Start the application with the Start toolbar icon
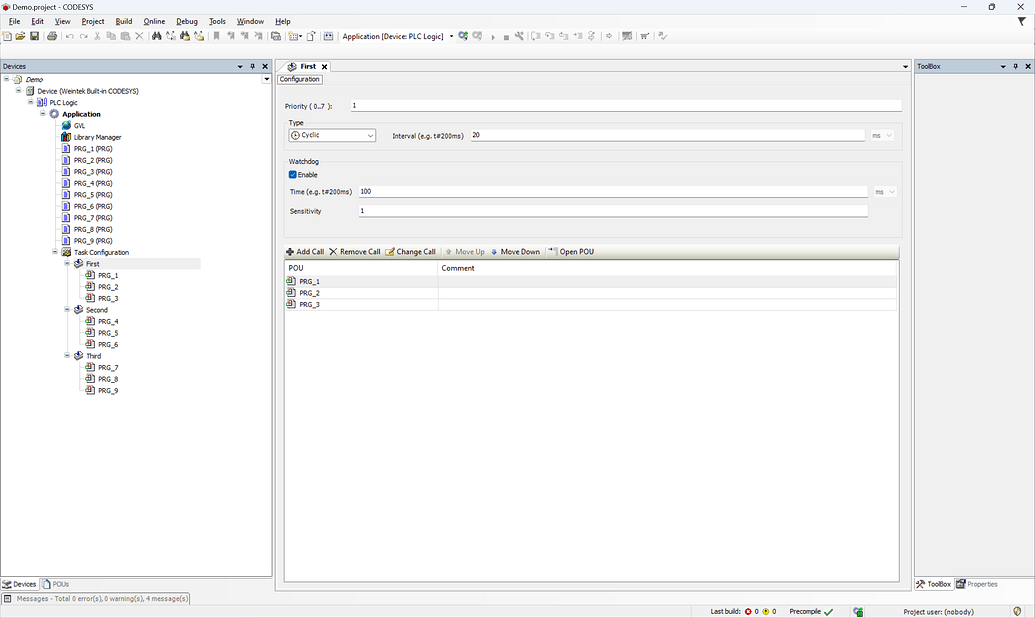Image resolution: width=1035 pixels, height=618 pixels. pyautogui.click(x=493, y=36)
